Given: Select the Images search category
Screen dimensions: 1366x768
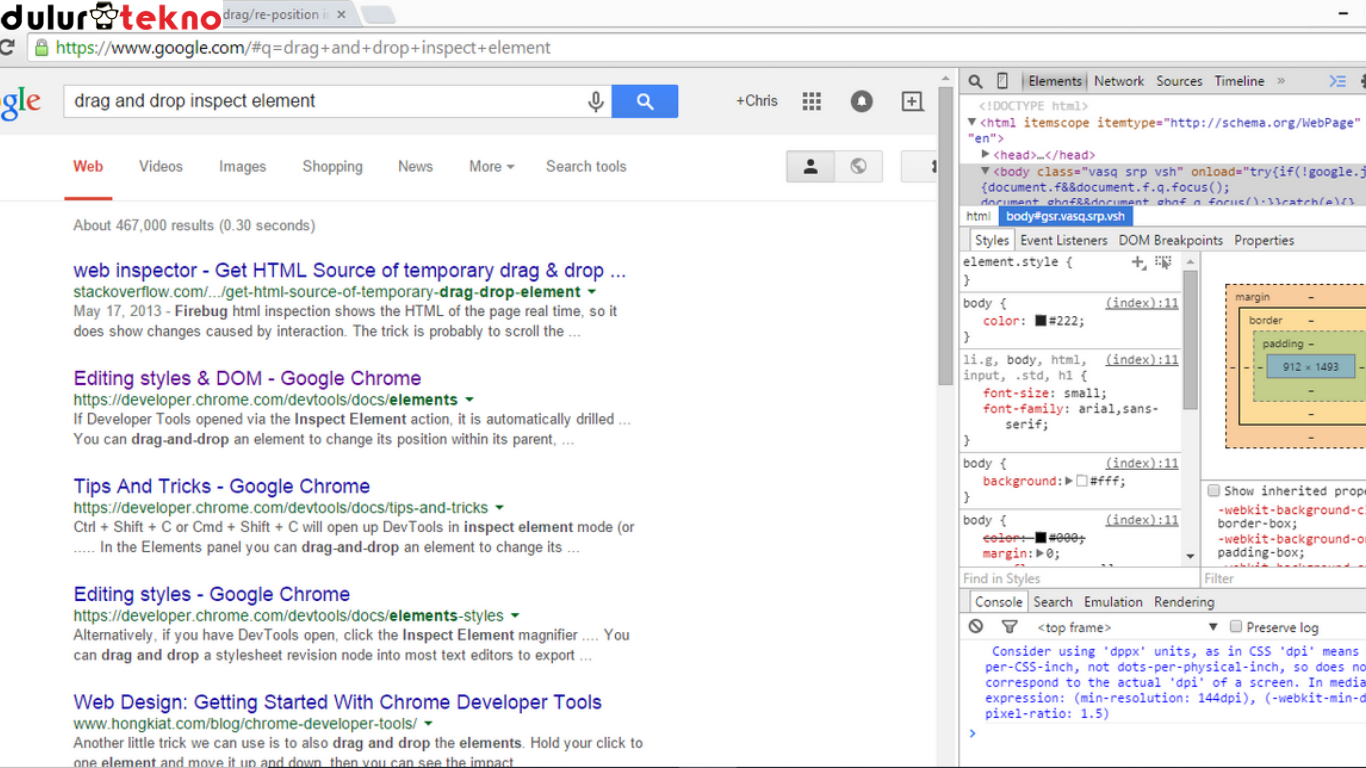Looking at the screenshot, I should tap(243, 167).
